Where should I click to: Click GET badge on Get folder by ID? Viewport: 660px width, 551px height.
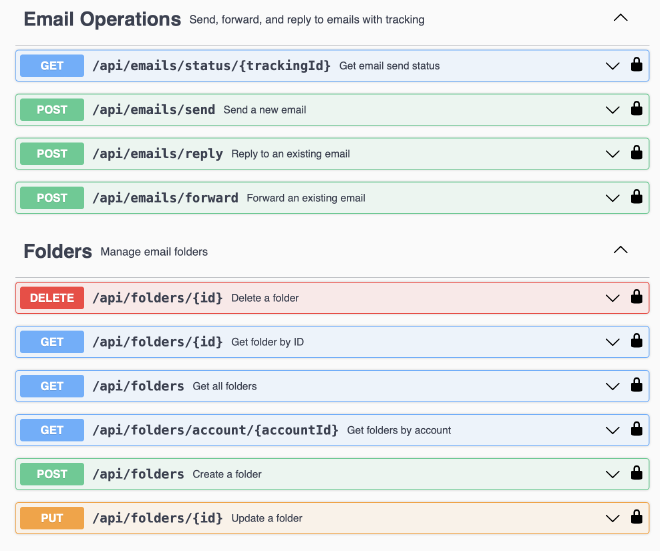[52, 342]
